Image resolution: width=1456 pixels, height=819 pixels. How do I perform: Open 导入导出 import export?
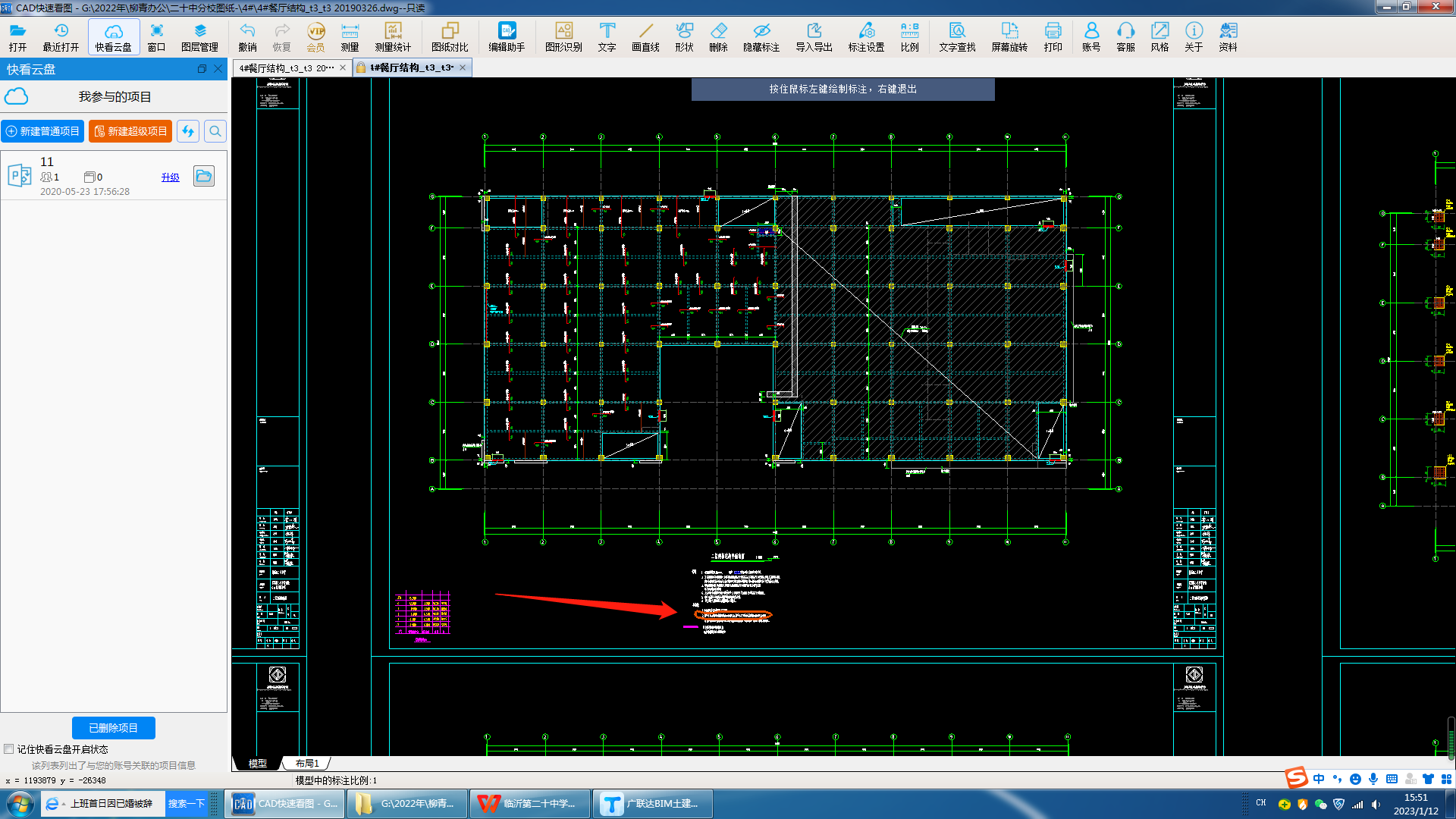(814, 37)
